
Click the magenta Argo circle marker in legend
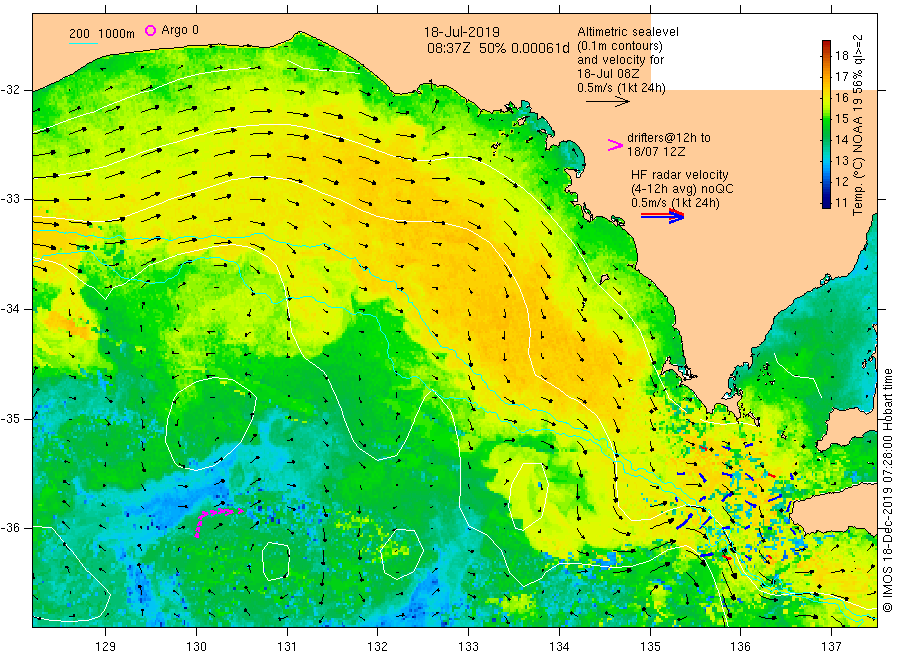click(150, 30)
